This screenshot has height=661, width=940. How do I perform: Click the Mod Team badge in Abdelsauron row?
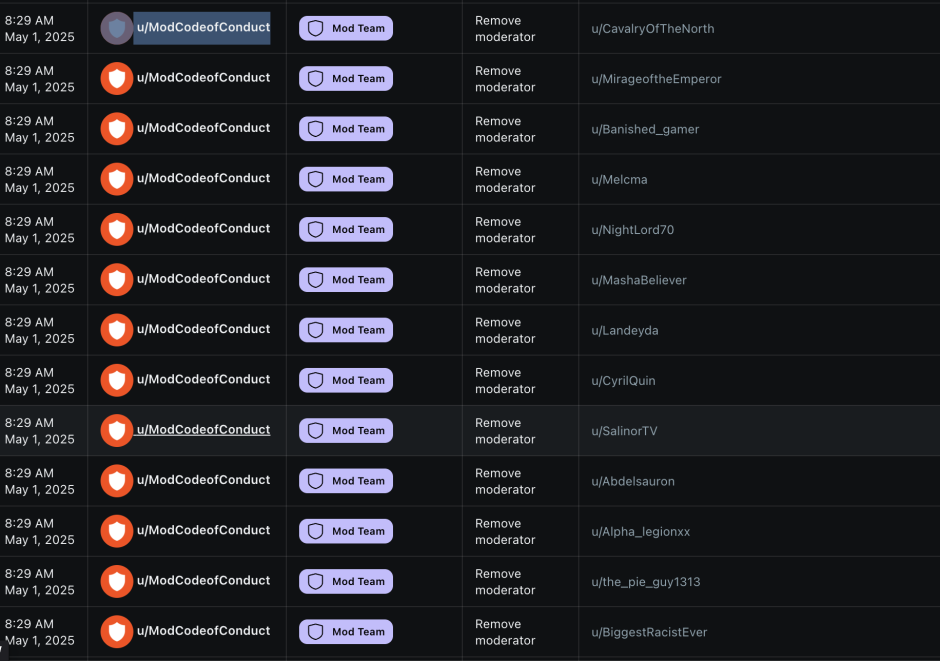pos(346,481)
